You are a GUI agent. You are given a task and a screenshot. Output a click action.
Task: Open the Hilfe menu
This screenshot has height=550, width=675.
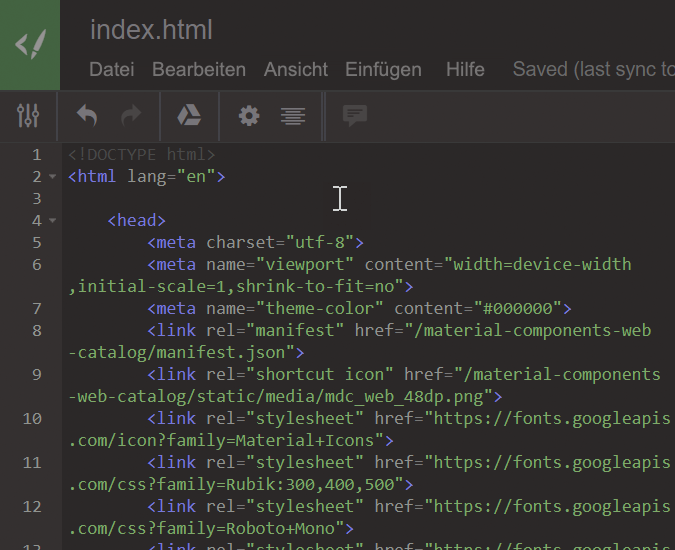[465, 69]
